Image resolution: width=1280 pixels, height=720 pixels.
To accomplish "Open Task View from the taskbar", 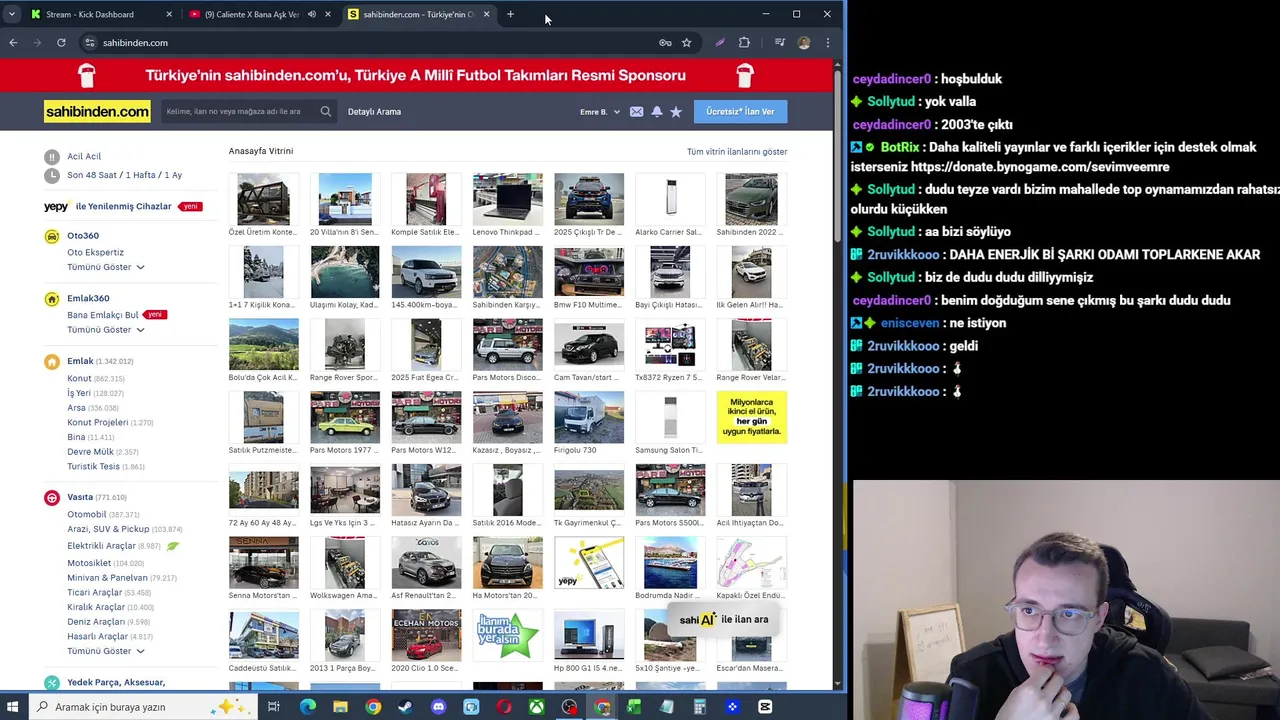I will click(273, 707).
